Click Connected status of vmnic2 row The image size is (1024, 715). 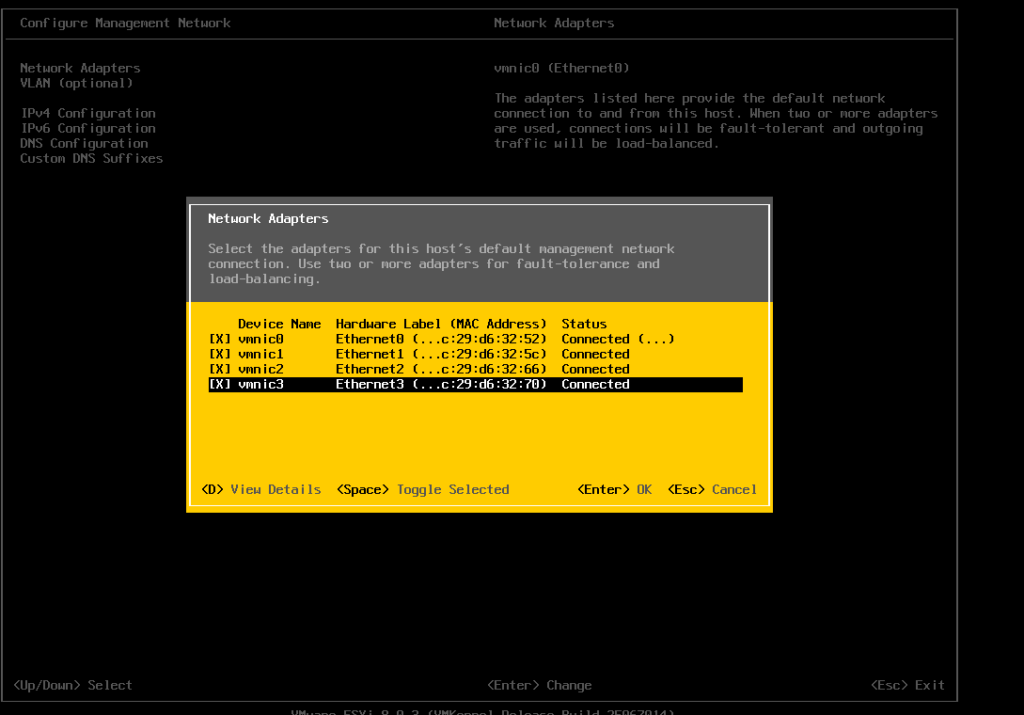click(595, 369)
